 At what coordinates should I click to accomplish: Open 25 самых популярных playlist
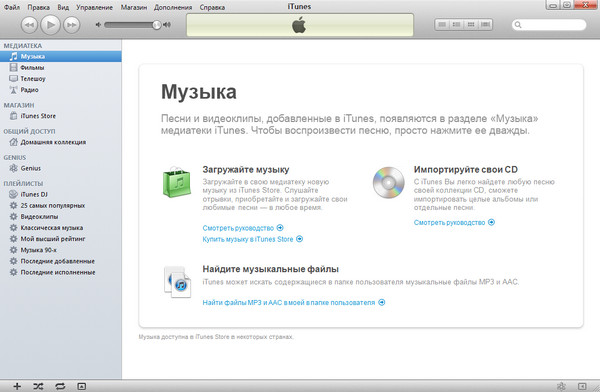(x=61, y=205)
